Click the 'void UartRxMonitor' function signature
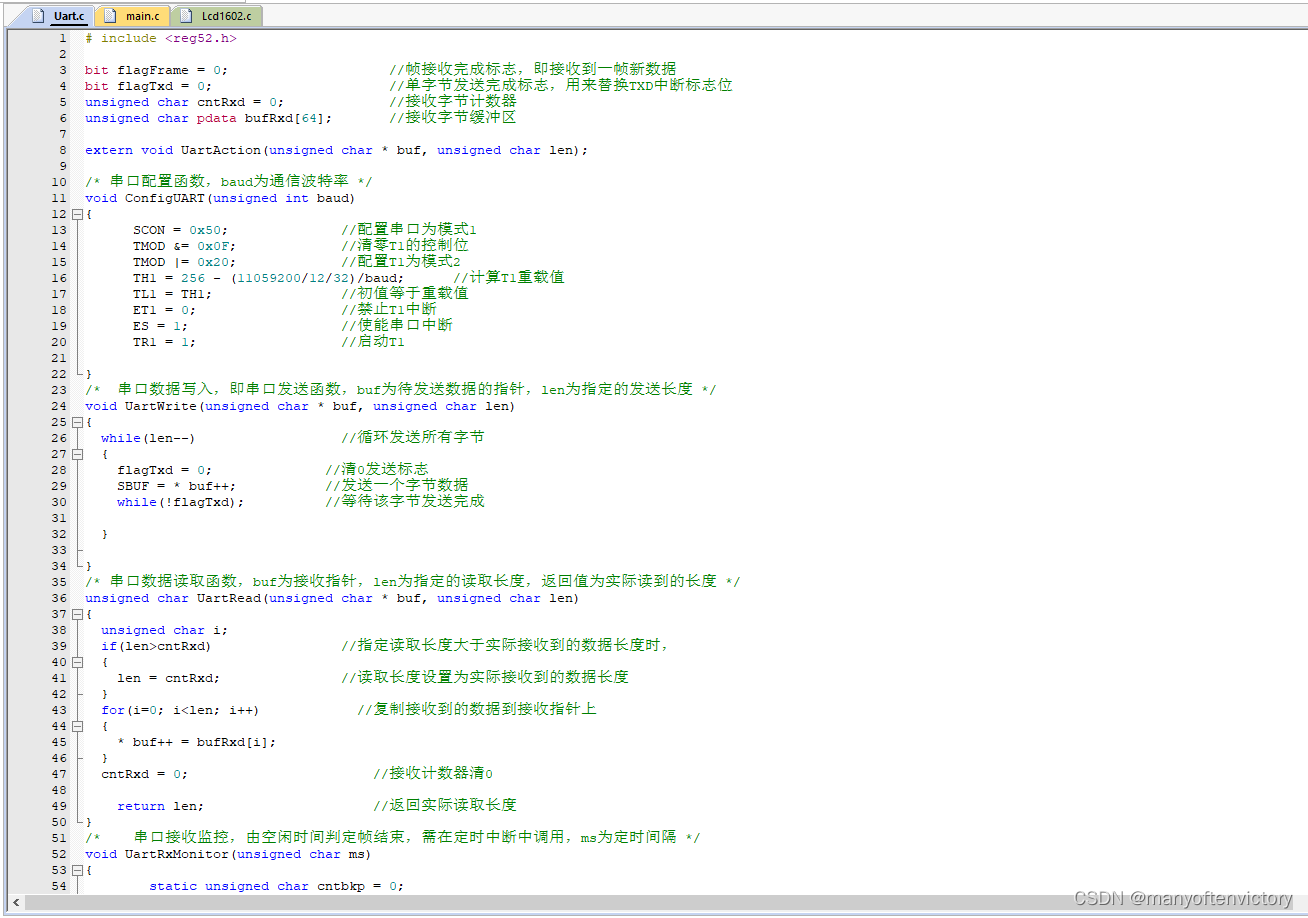The width and height of the screenshot is (1308, 918). point(228,854)
